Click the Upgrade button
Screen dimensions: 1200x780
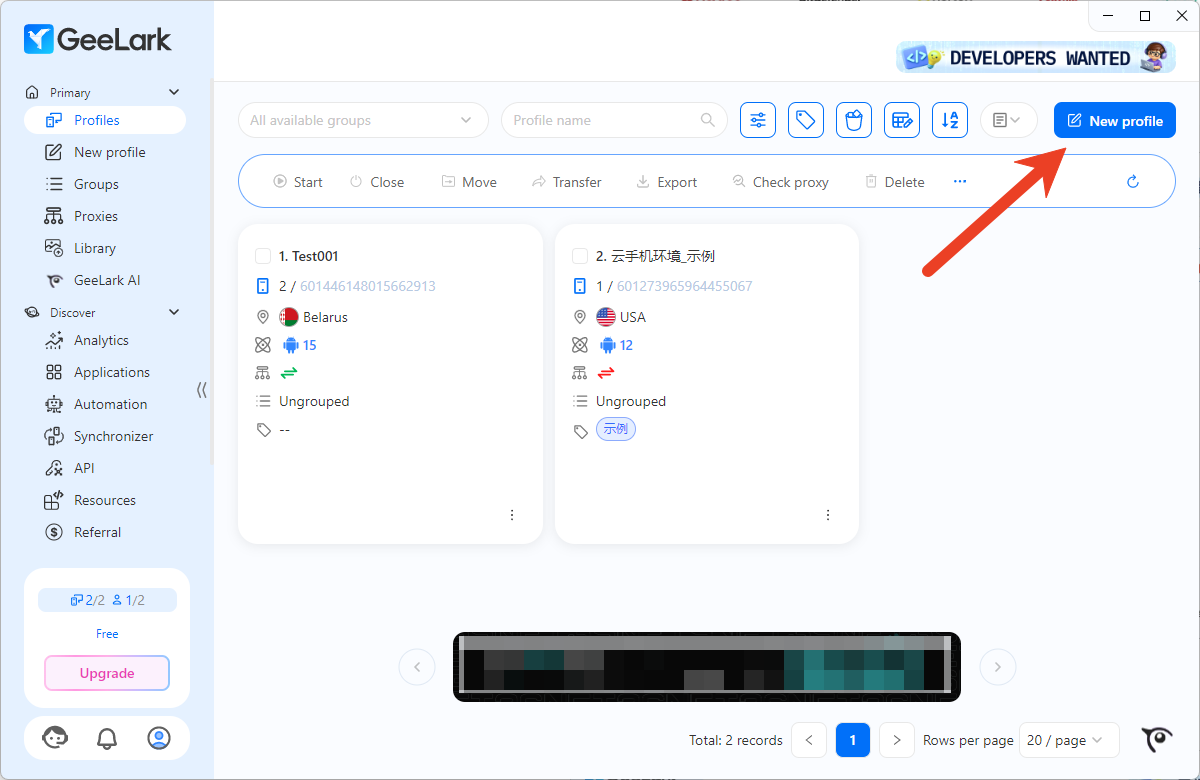[x=107, y=673]
